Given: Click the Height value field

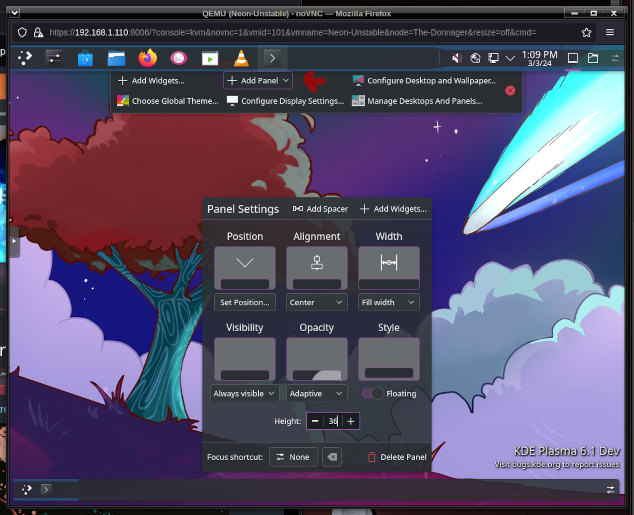Looking at the screenshot, I should pyautogui.click(x=333, y=421).
